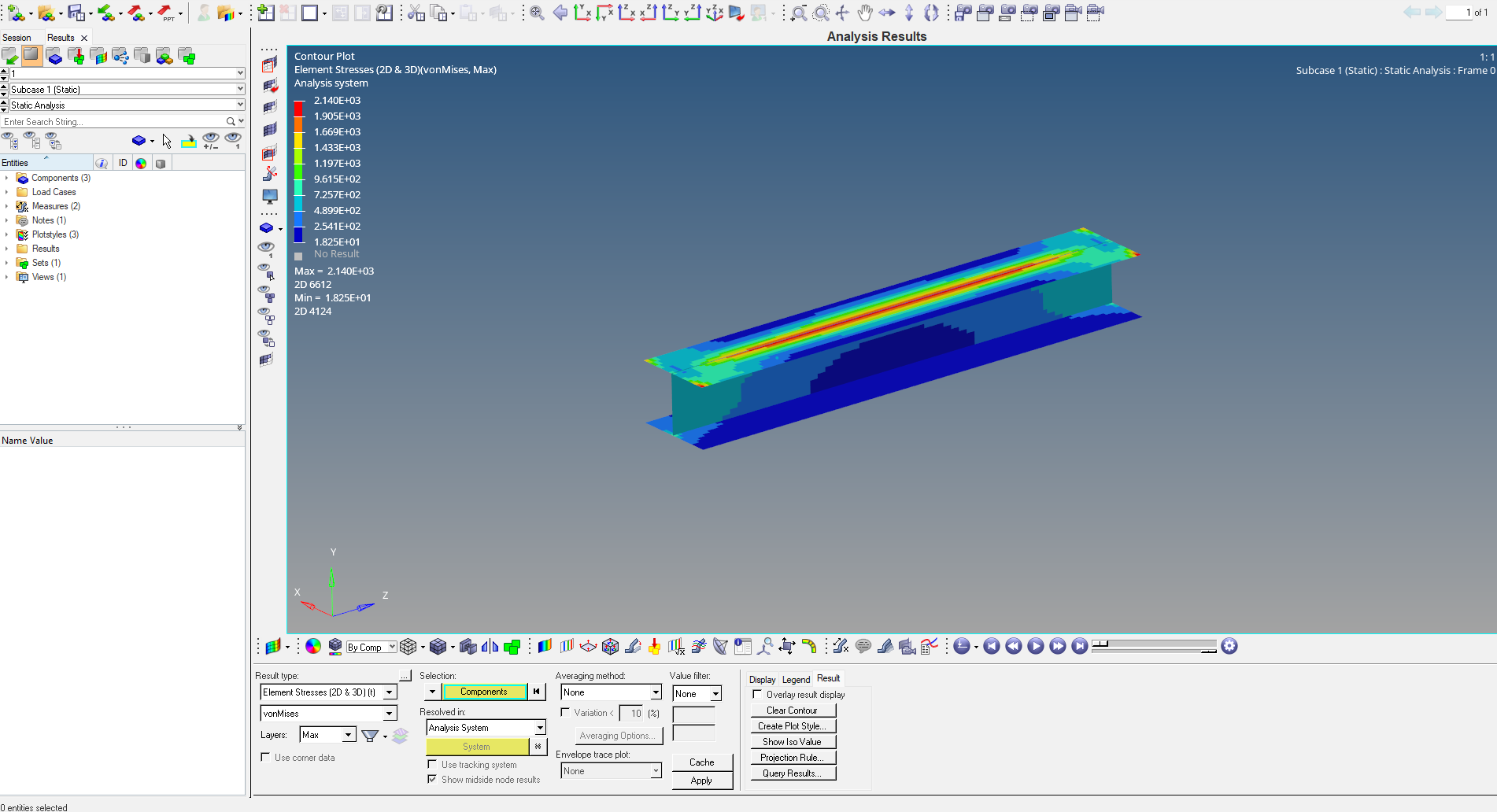Click the add page icon
The height and width of the screenshot is (812, 1497).
tap(266, 13)
